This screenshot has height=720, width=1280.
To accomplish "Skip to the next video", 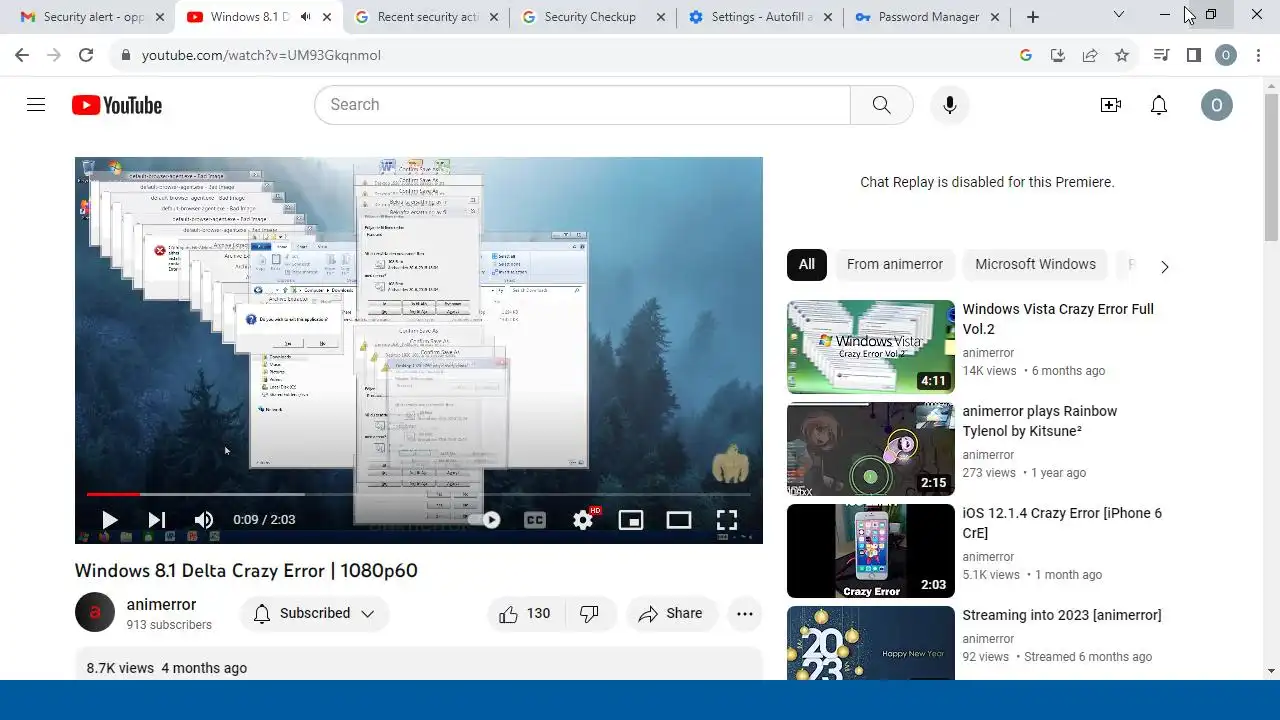I will (157, 519).
